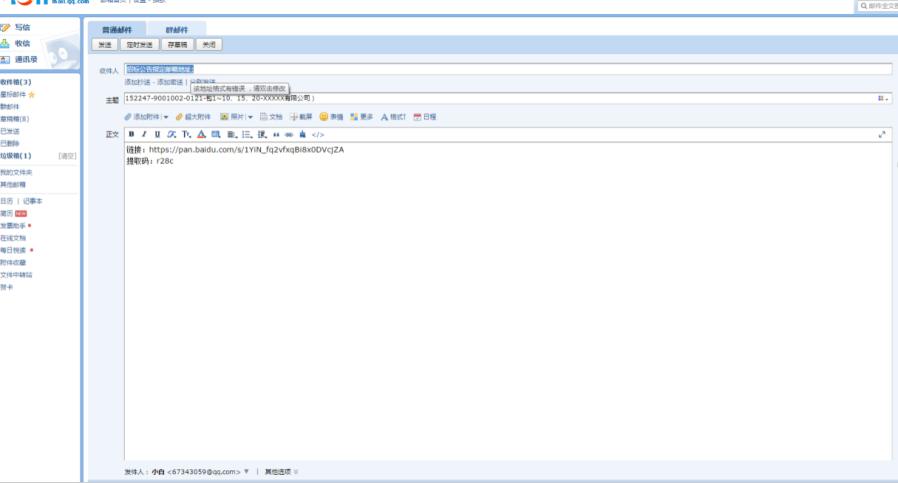Open More (更多) insert options

tap(361, 117)
